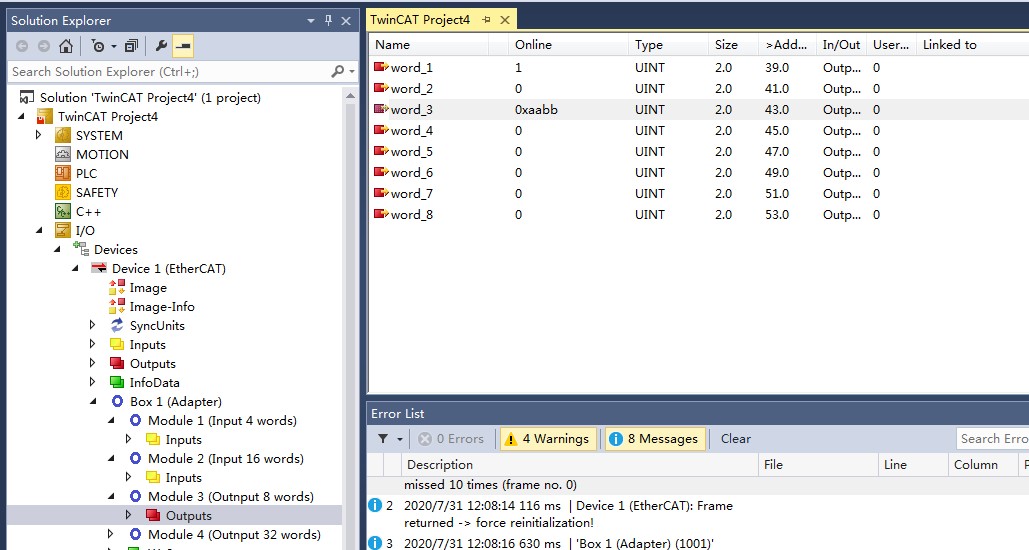Image resolution: width=1029 pixels, height=550 pixels.
Task: Close the TwinCAT Project4 tab
Action: pos(505,20)
